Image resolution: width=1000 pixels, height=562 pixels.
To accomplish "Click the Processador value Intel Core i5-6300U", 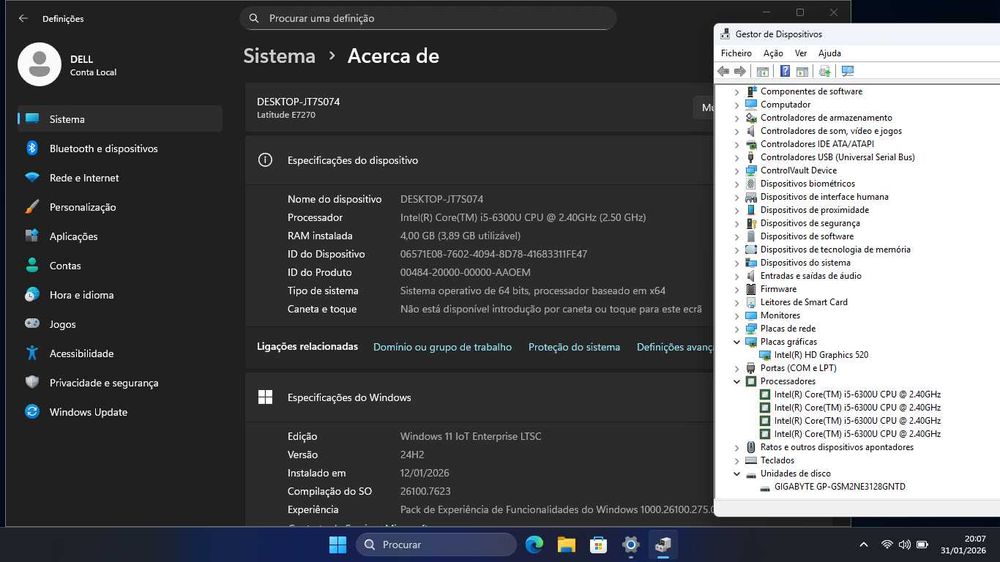I will click(523, 218).
